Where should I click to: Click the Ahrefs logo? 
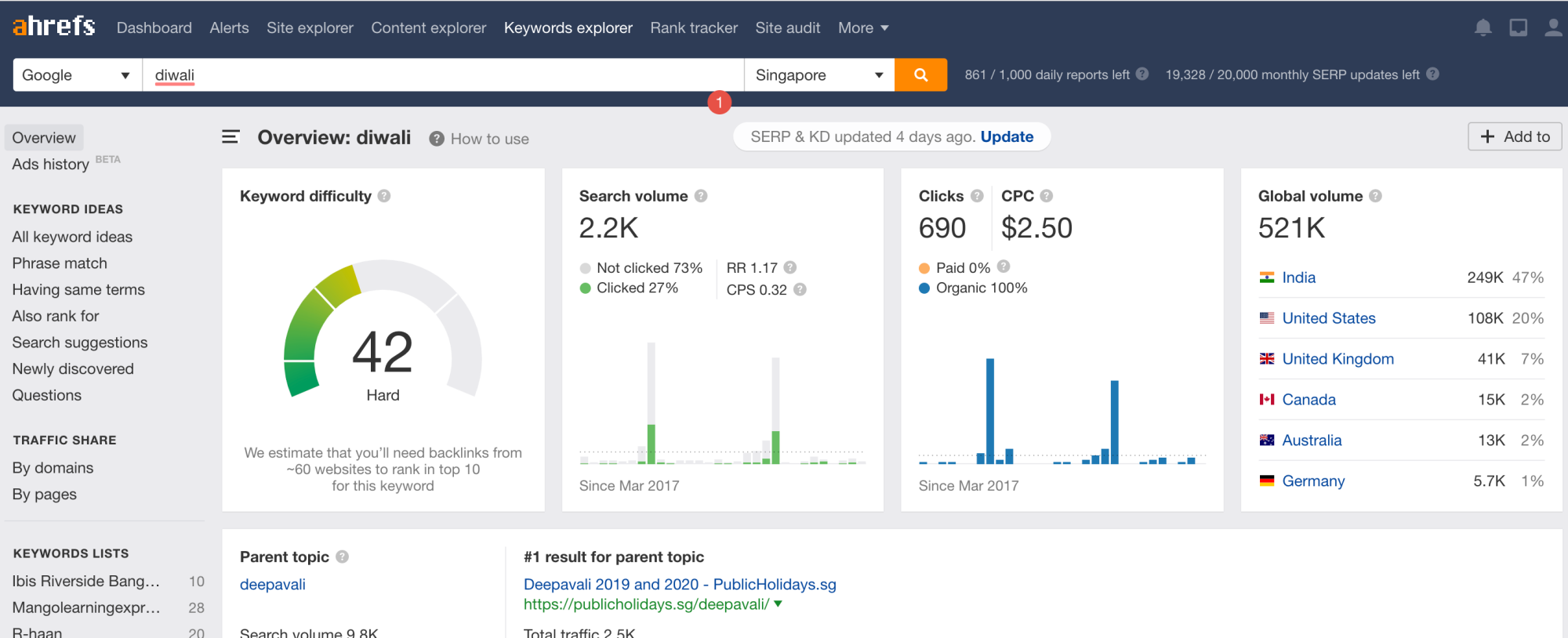(54, 26)
